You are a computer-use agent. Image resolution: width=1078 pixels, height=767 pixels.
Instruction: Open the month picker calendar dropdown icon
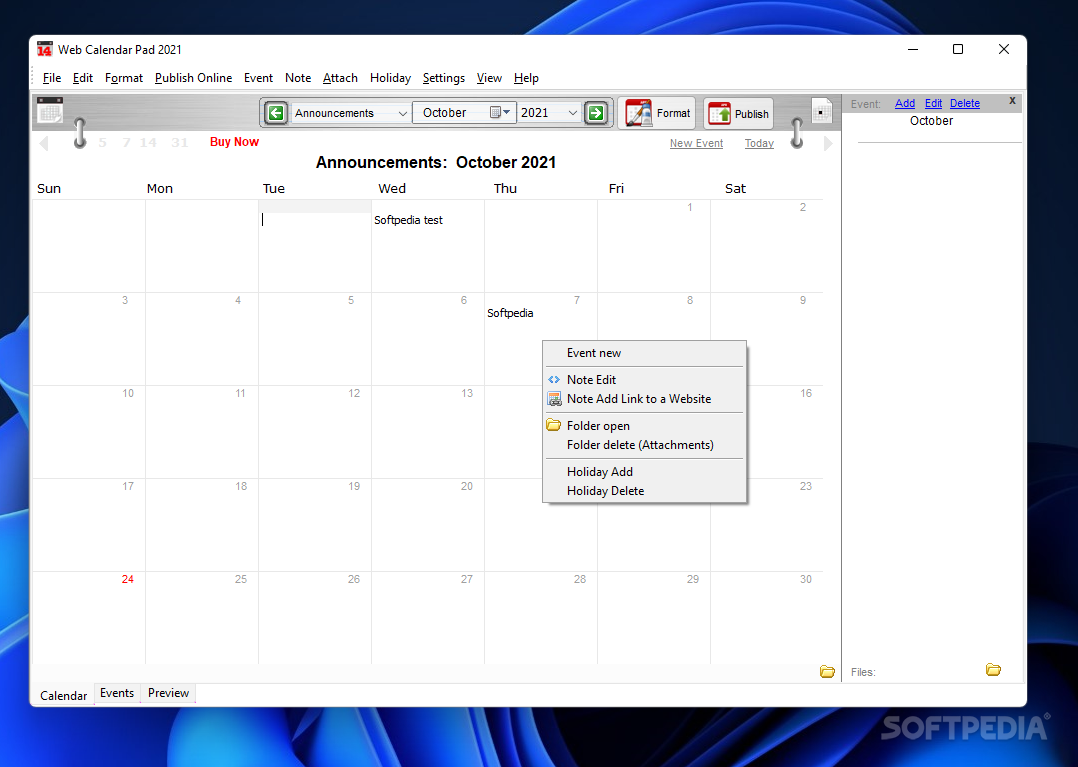499,112
